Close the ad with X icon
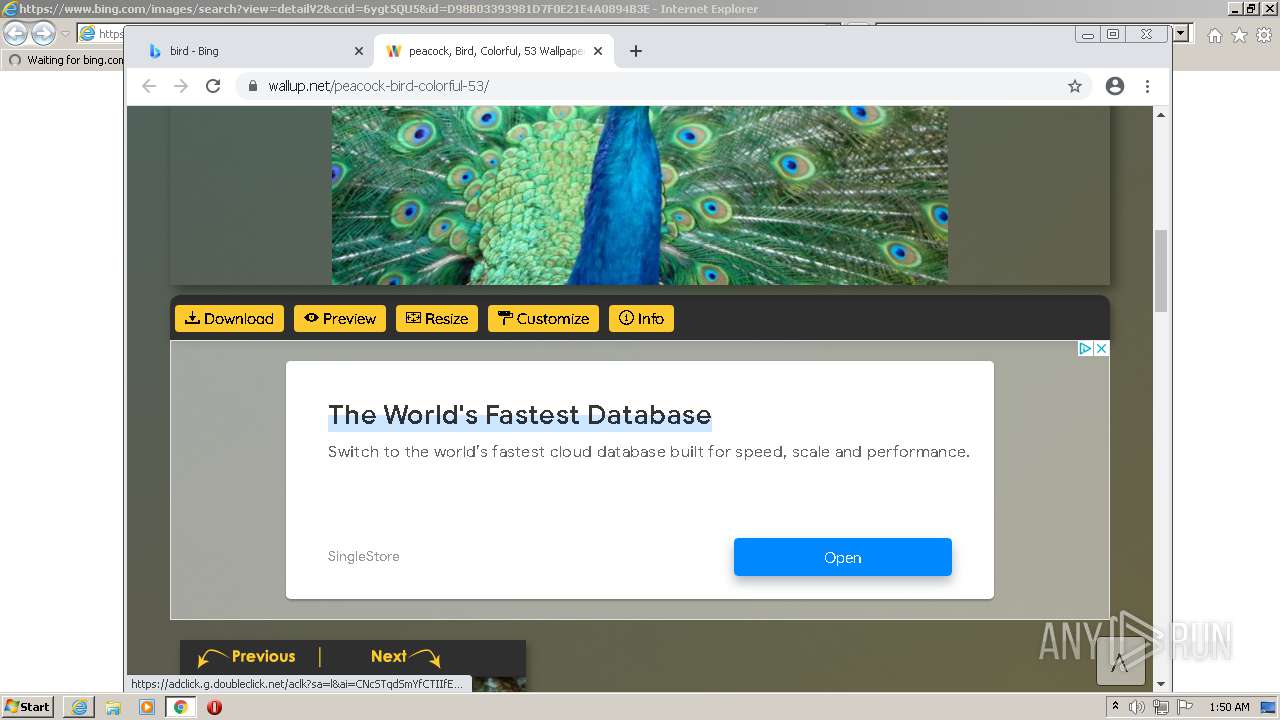1280x720 pixels. click(1101, 348)
